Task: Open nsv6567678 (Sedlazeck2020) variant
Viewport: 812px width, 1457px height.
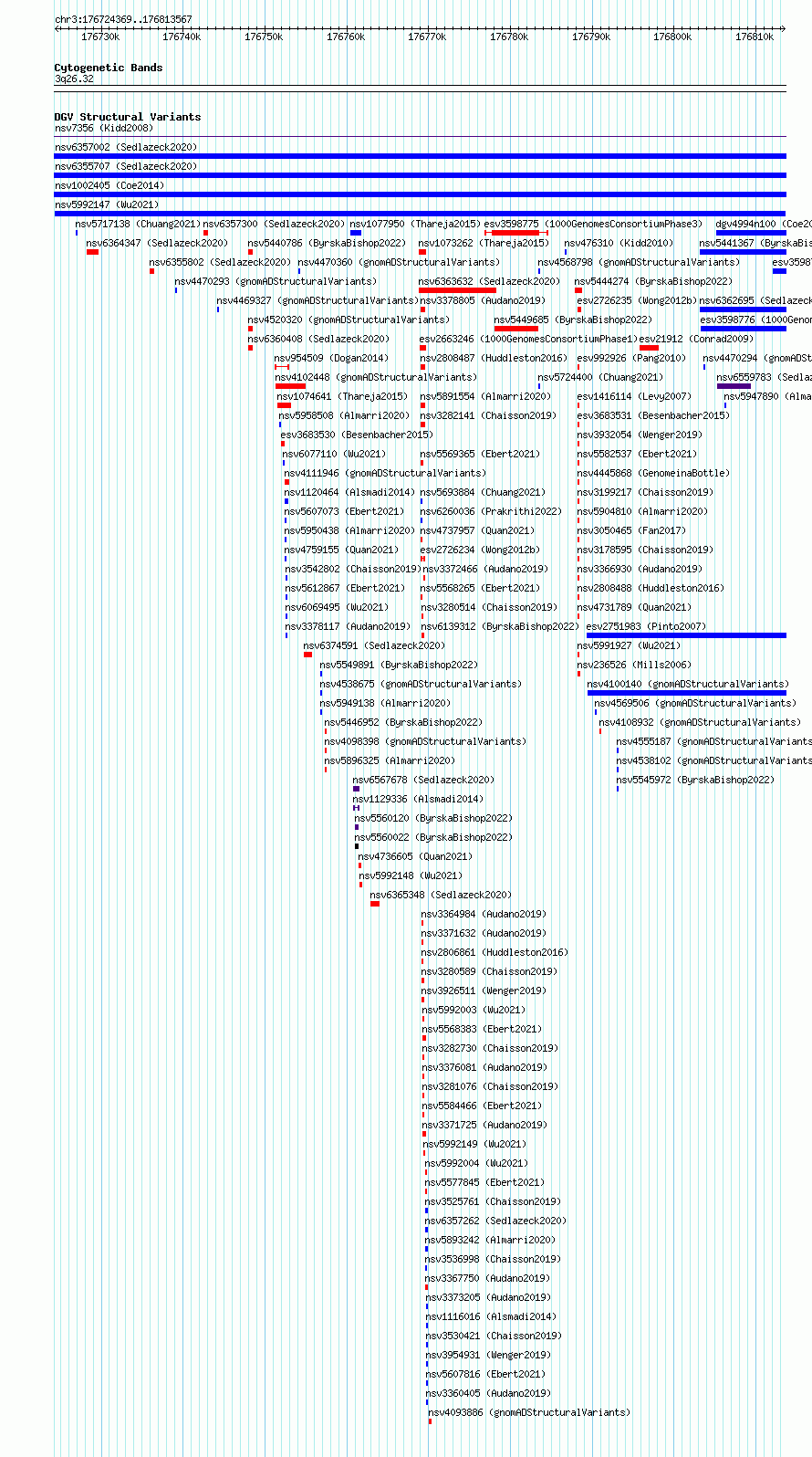Action: (423, 781)
